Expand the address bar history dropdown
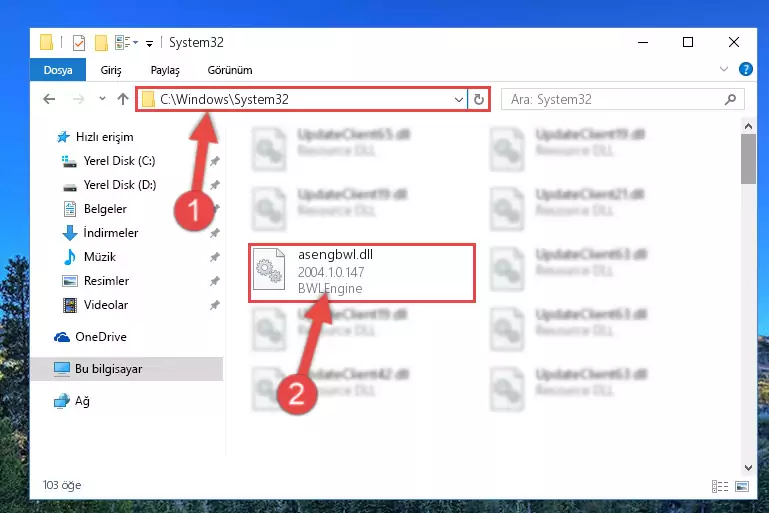The width and height of the screenshot is (769, 513). (x=459, y=100)
